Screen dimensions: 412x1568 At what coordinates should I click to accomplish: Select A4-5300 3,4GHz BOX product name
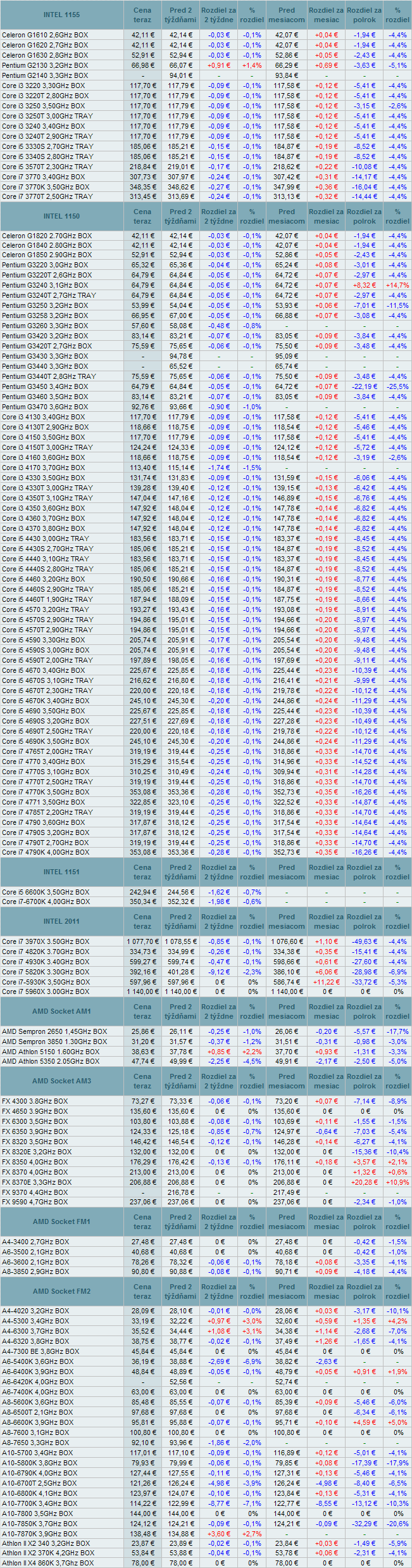35,1321
